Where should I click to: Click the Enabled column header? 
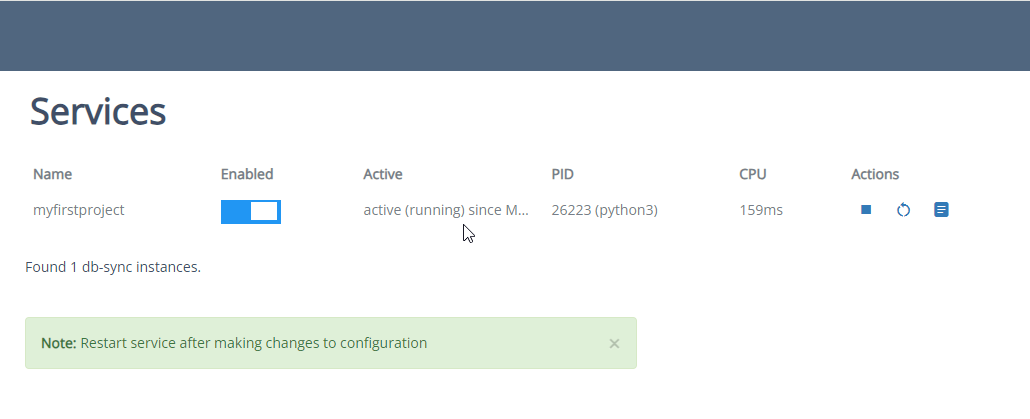click(247, 174)
